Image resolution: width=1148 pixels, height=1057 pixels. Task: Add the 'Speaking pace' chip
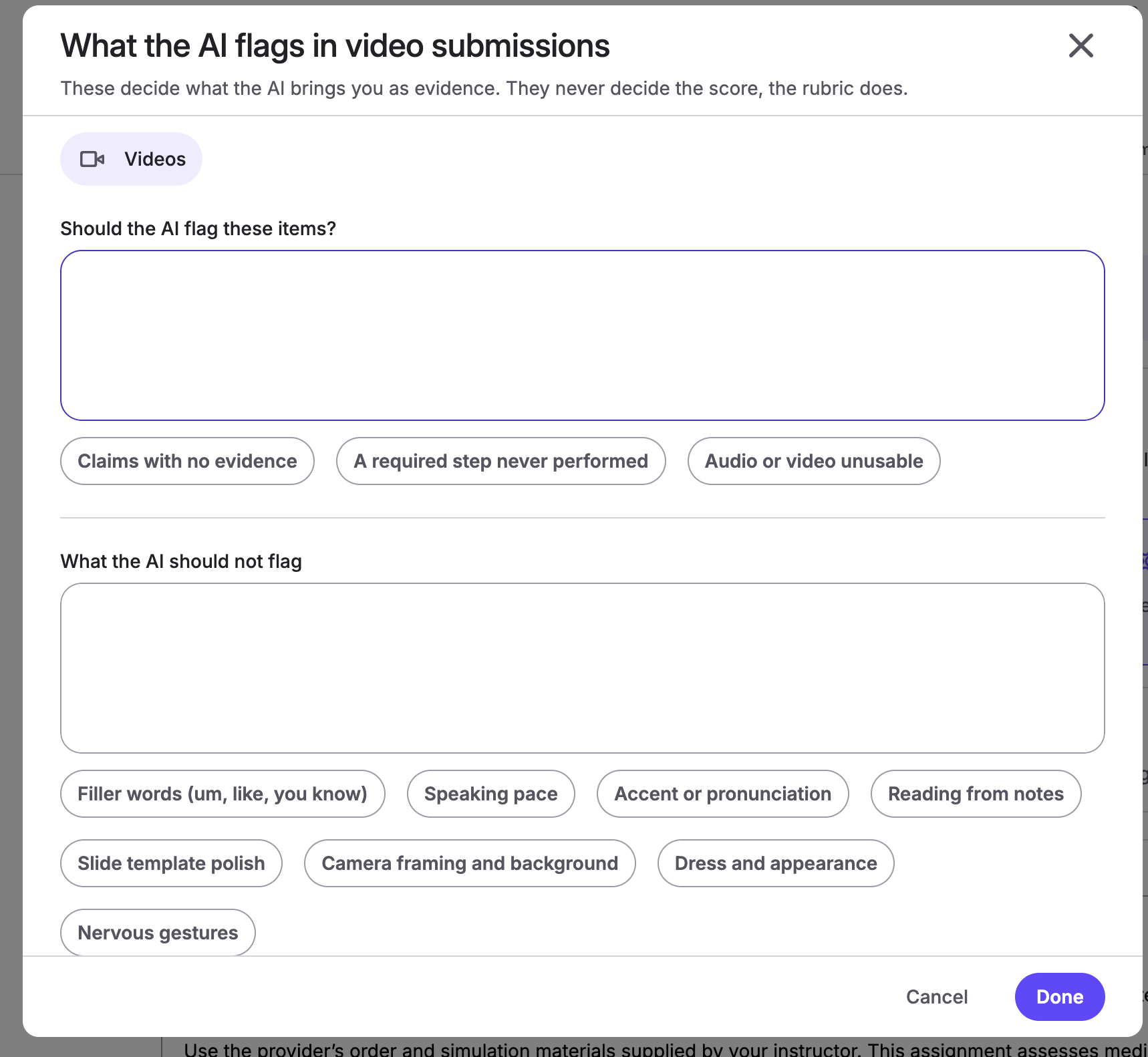(x=491, y=794)
